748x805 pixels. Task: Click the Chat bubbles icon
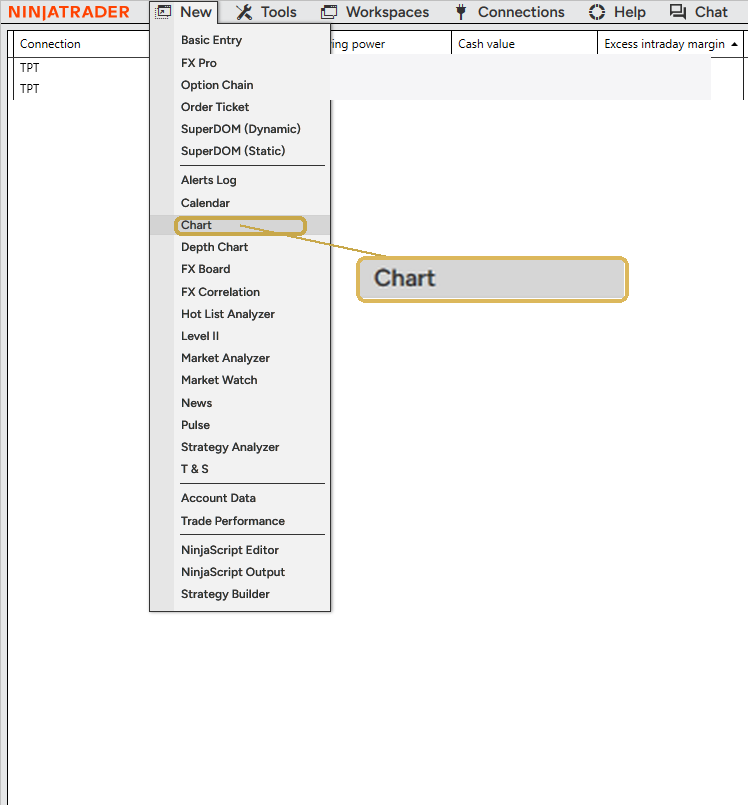(678, 12)
